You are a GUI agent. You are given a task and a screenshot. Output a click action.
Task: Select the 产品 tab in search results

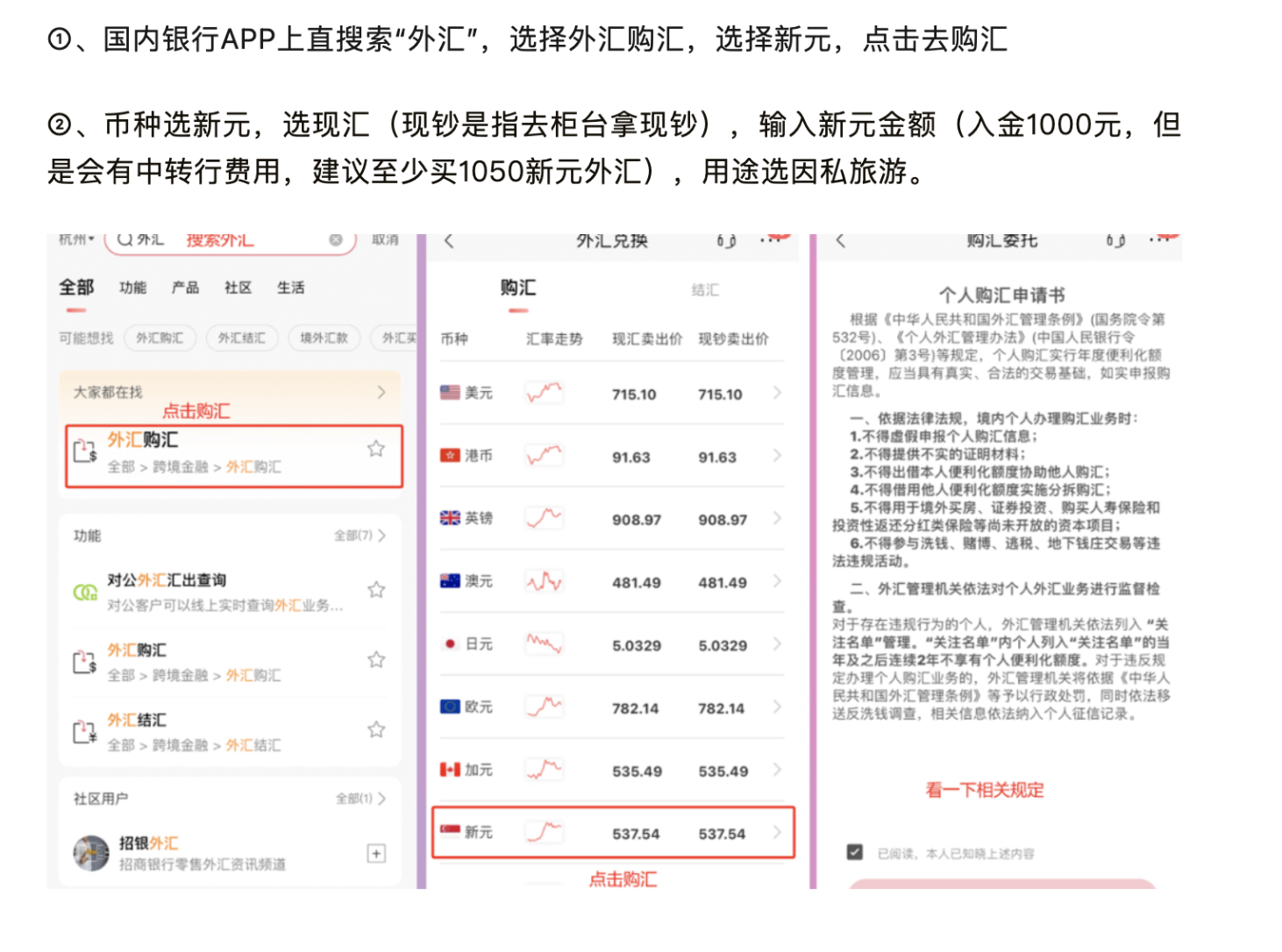pos(185,288)
